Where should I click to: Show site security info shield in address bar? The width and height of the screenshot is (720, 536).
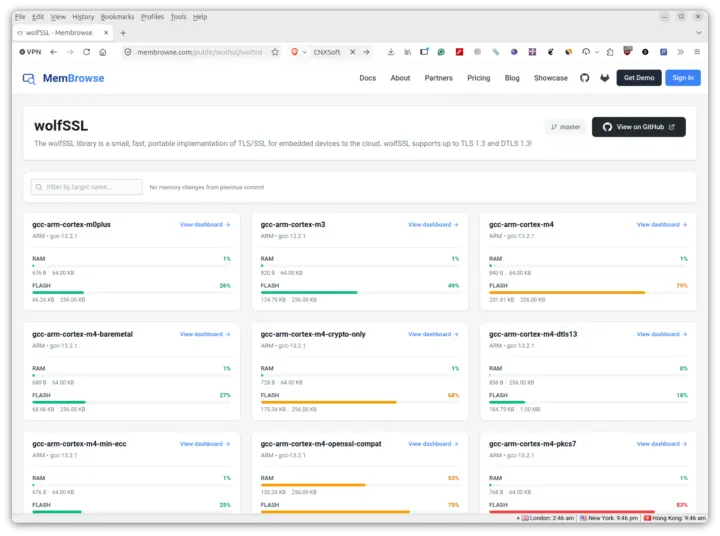128,52
